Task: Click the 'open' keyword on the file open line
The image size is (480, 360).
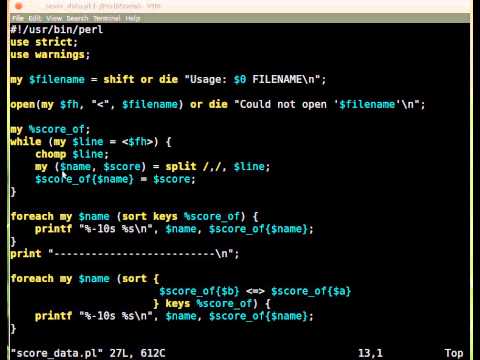Action: (x=23, y=104)
